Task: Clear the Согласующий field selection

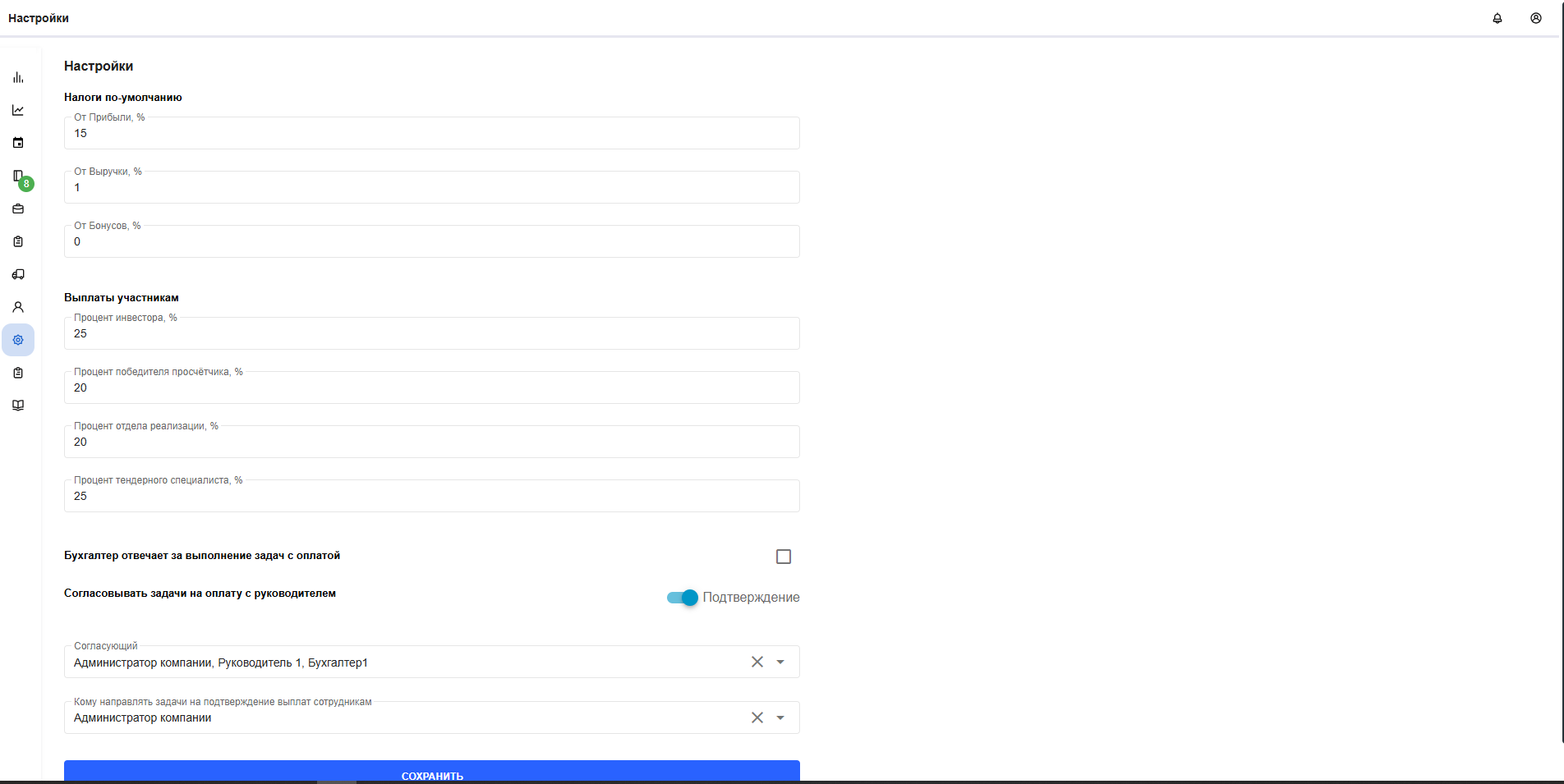Action: click(x=757, y=662)
